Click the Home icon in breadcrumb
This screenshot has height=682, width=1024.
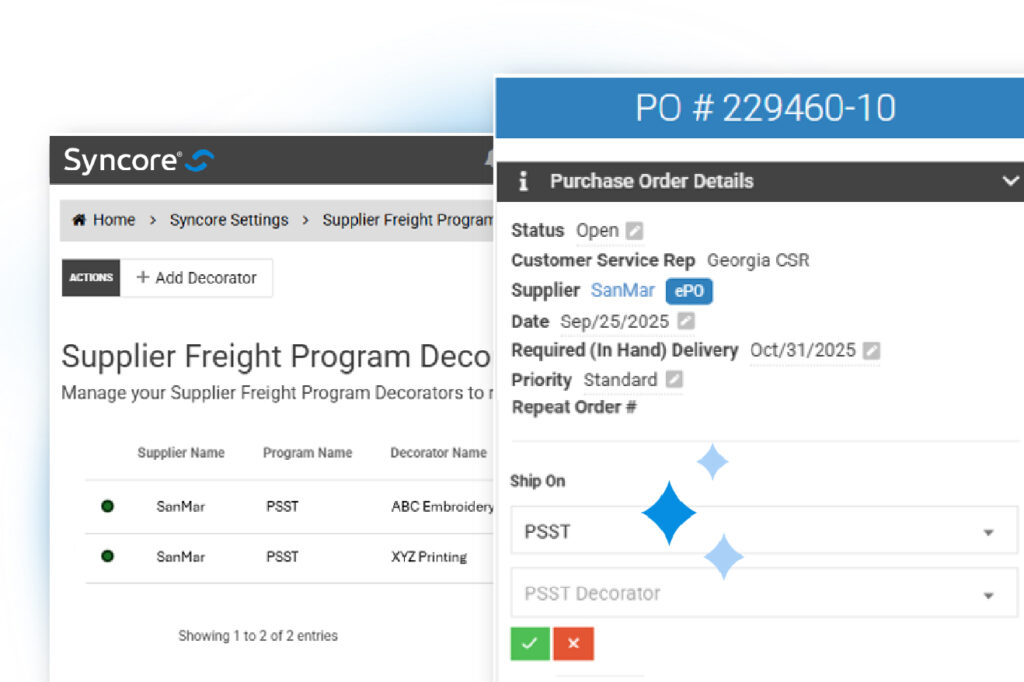[x=79, y=220]
